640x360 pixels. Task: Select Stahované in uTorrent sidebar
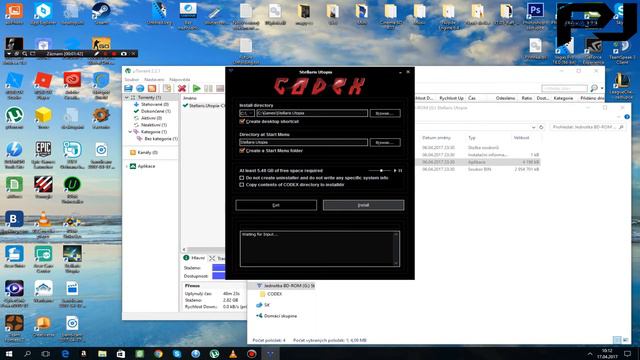154,104
